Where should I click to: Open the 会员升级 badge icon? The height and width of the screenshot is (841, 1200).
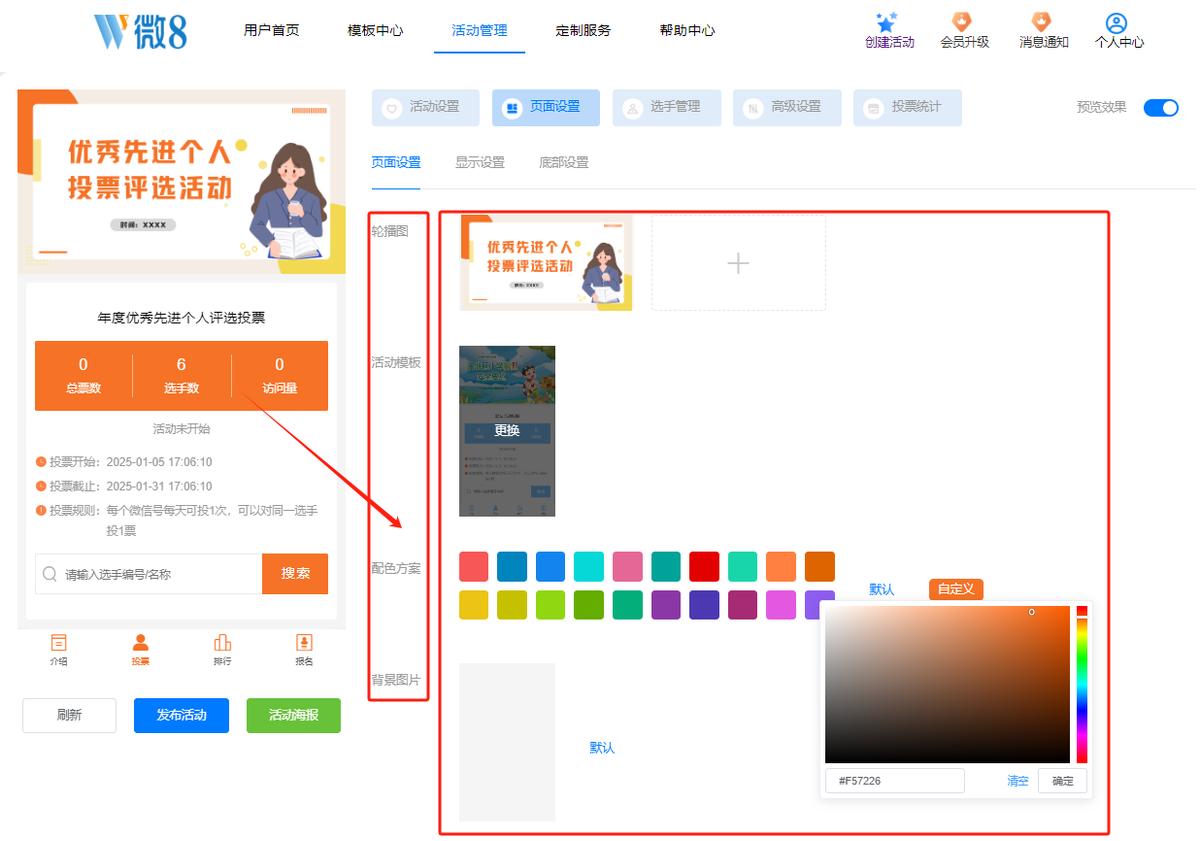(x=962, y=22)
